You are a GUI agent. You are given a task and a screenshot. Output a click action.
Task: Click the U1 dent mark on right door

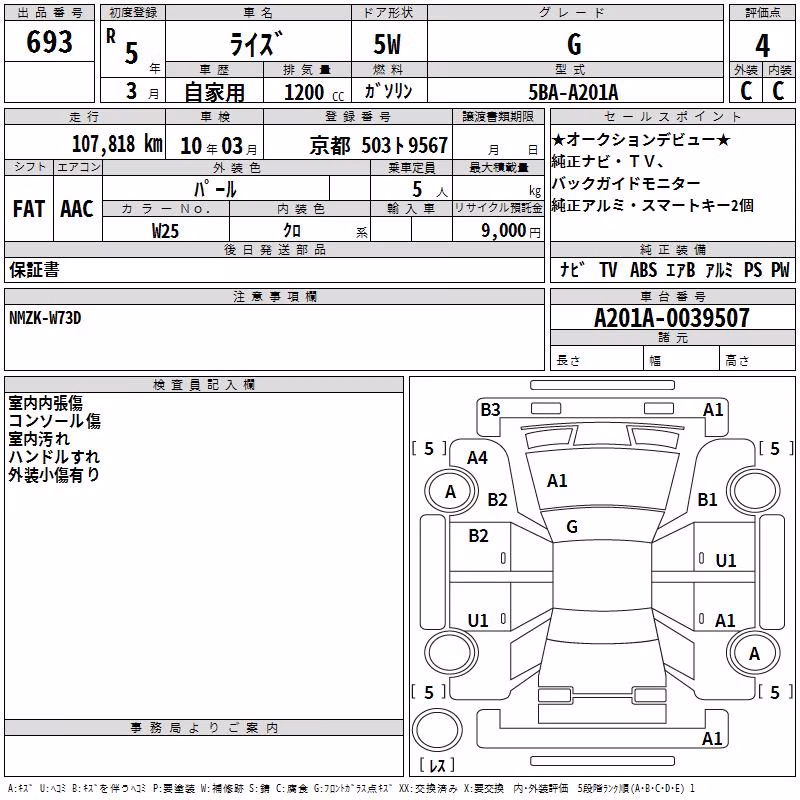tap(726, 561)
